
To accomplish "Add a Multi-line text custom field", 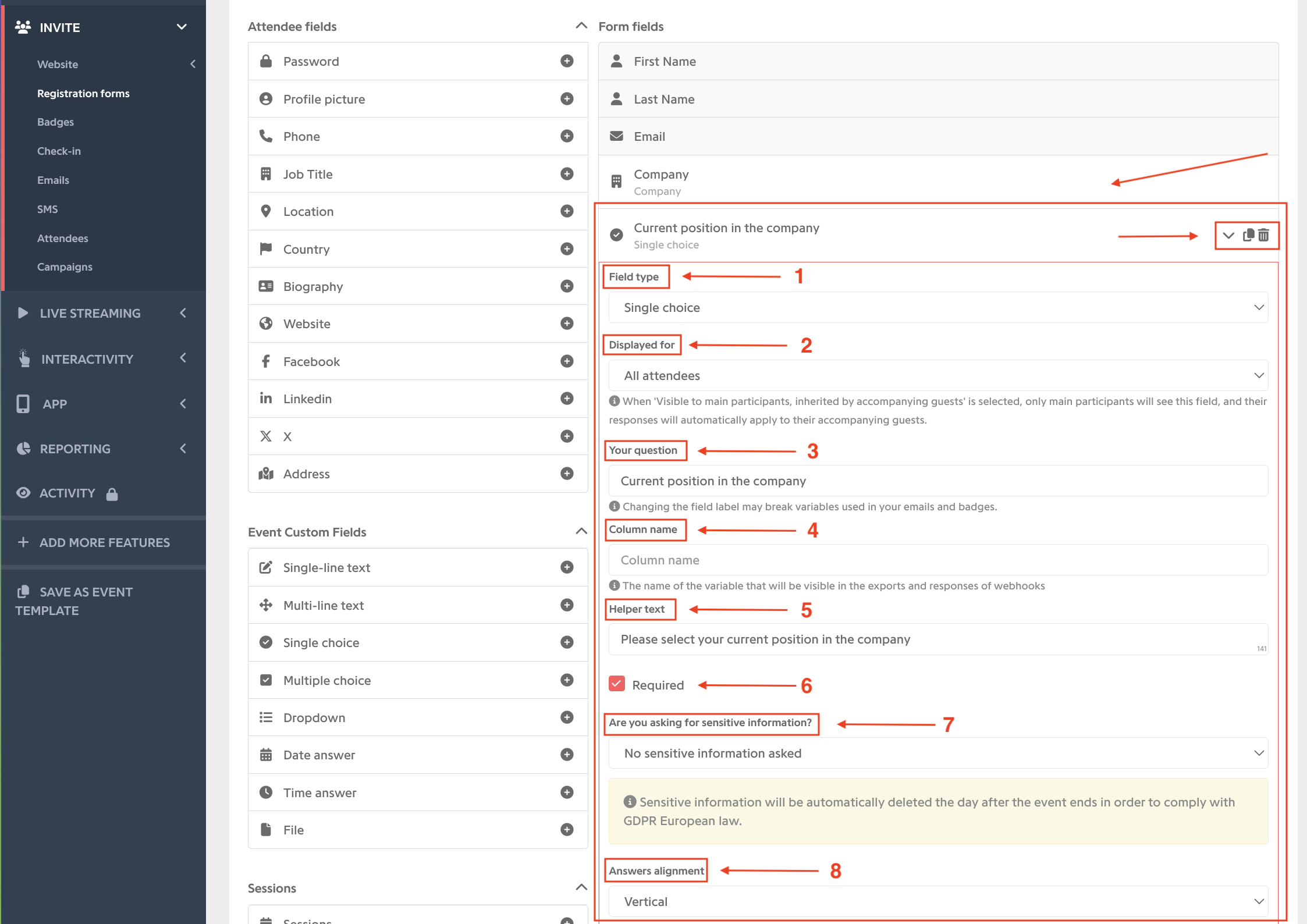I will 567,605.
